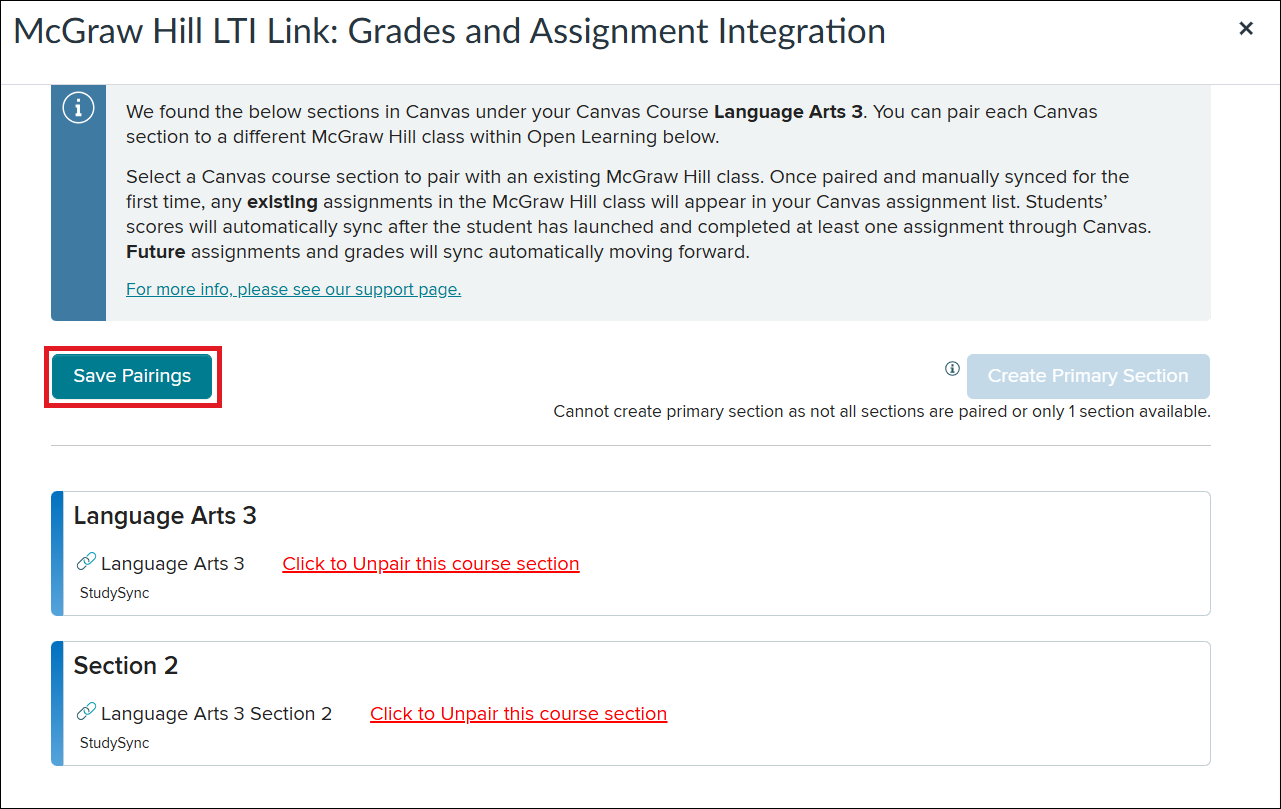Click the Language Arts 3 section heading

pos(164,516)
